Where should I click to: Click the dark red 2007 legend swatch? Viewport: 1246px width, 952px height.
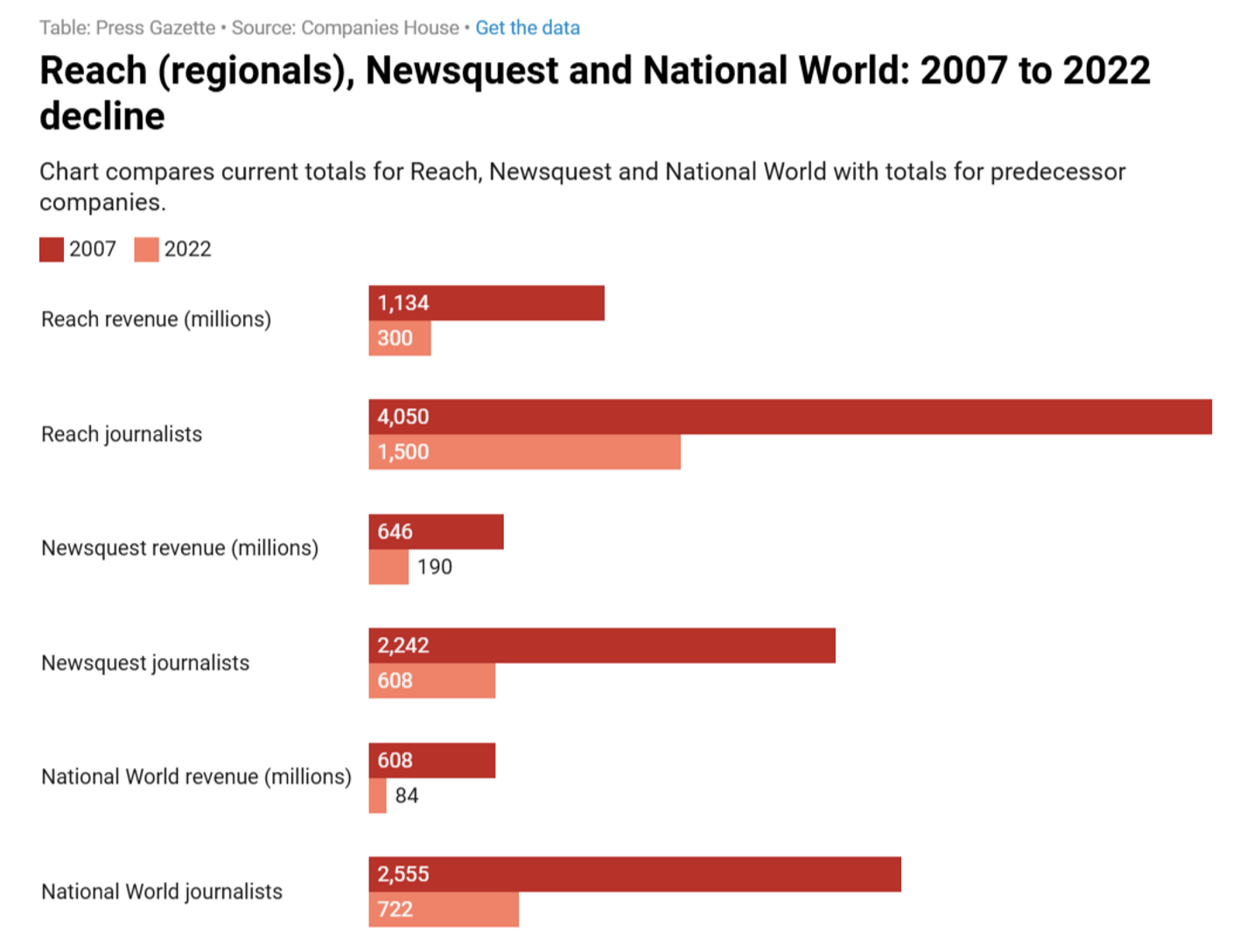[x=52, y=249]
